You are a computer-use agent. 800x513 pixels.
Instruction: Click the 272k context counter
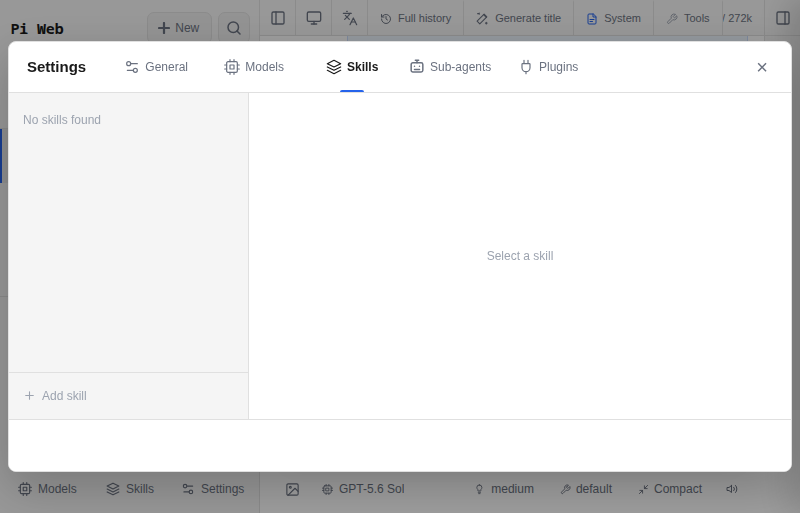point(738,18)
